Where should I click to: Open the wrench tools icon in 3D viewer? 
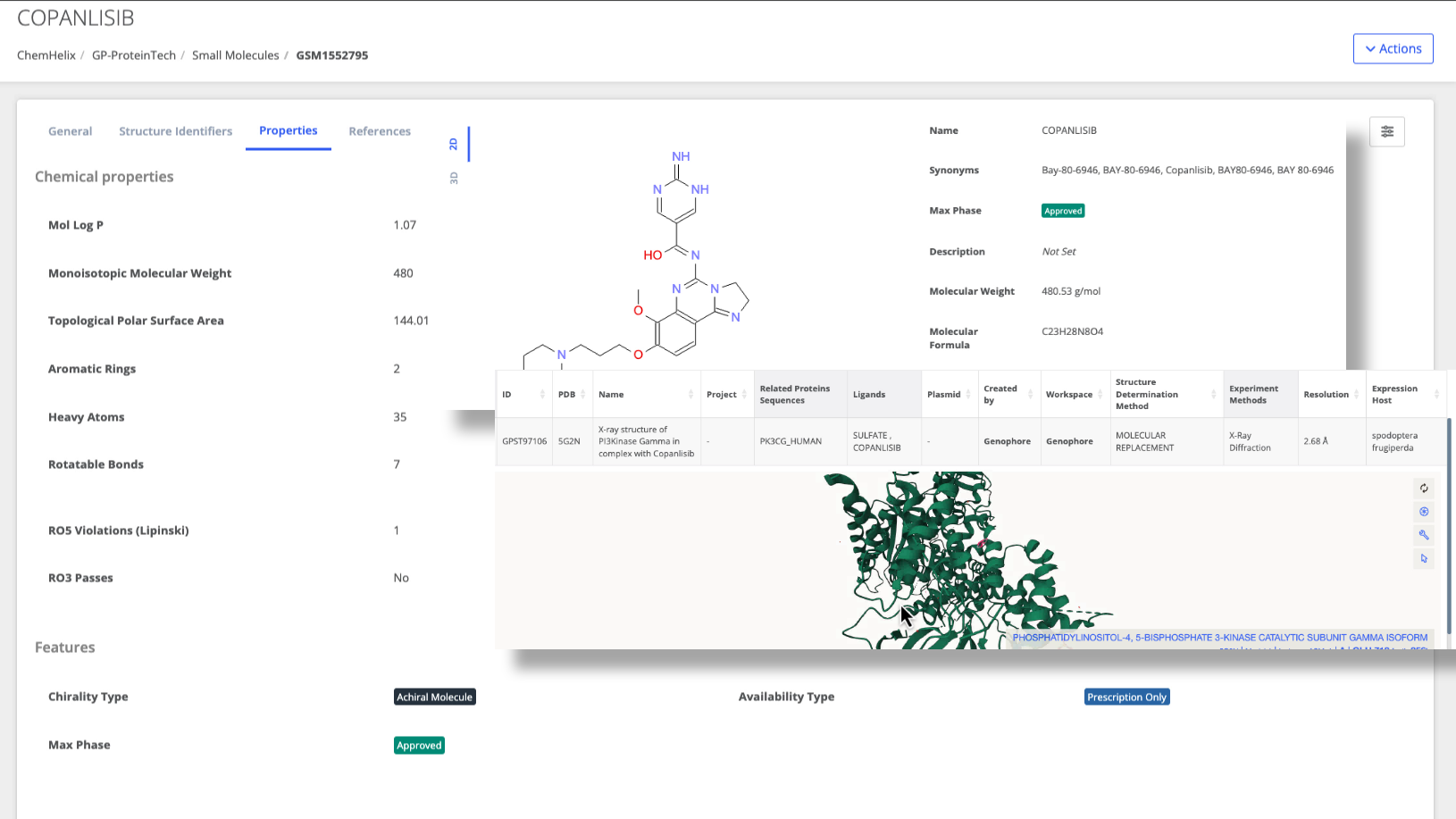click(x=1424, y=535)
